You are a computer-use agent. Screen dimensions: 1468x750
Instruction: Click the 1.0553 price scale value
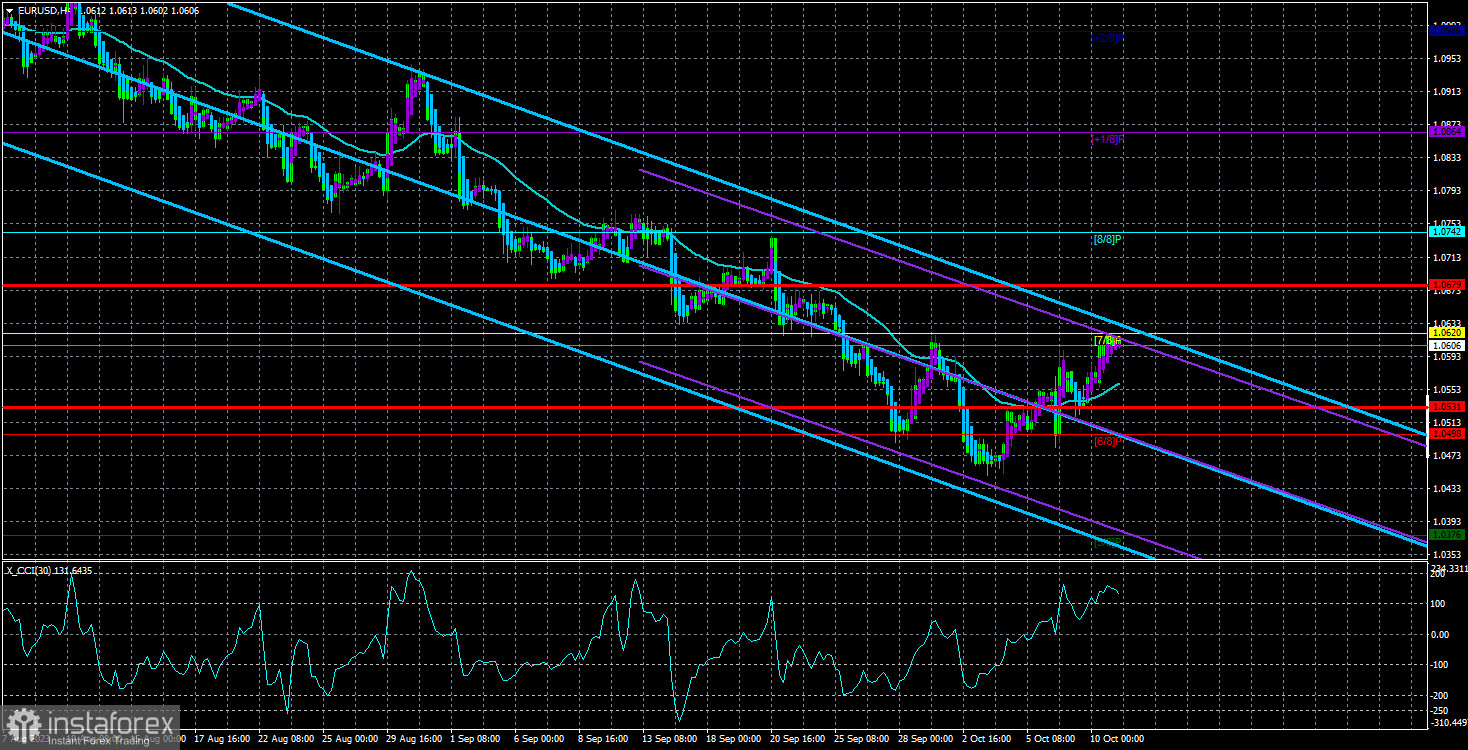(1447, 389)
